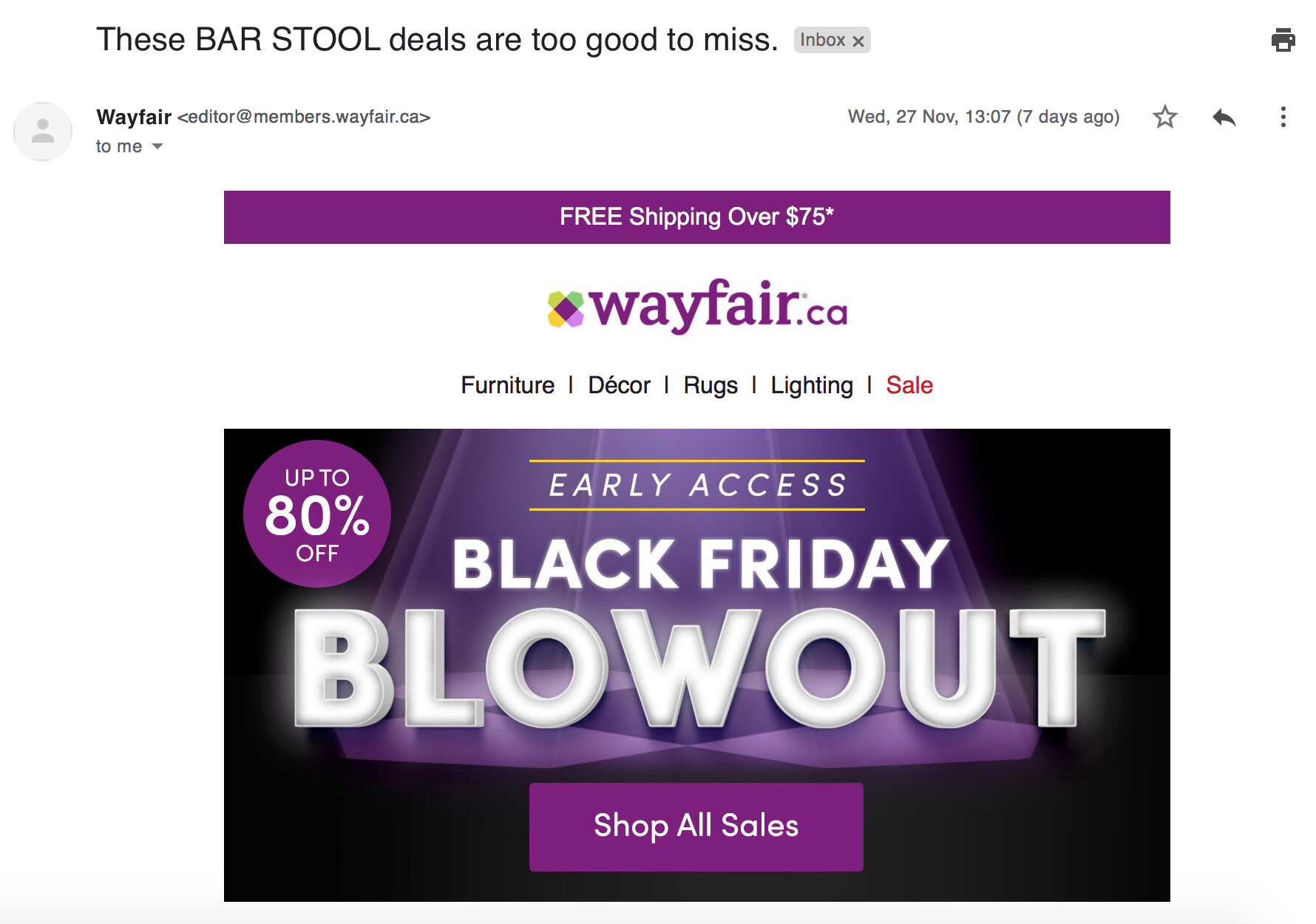Click the Up To 80% Off badge
This screenshot has height=924, width=1316.
tap(317, 514)
